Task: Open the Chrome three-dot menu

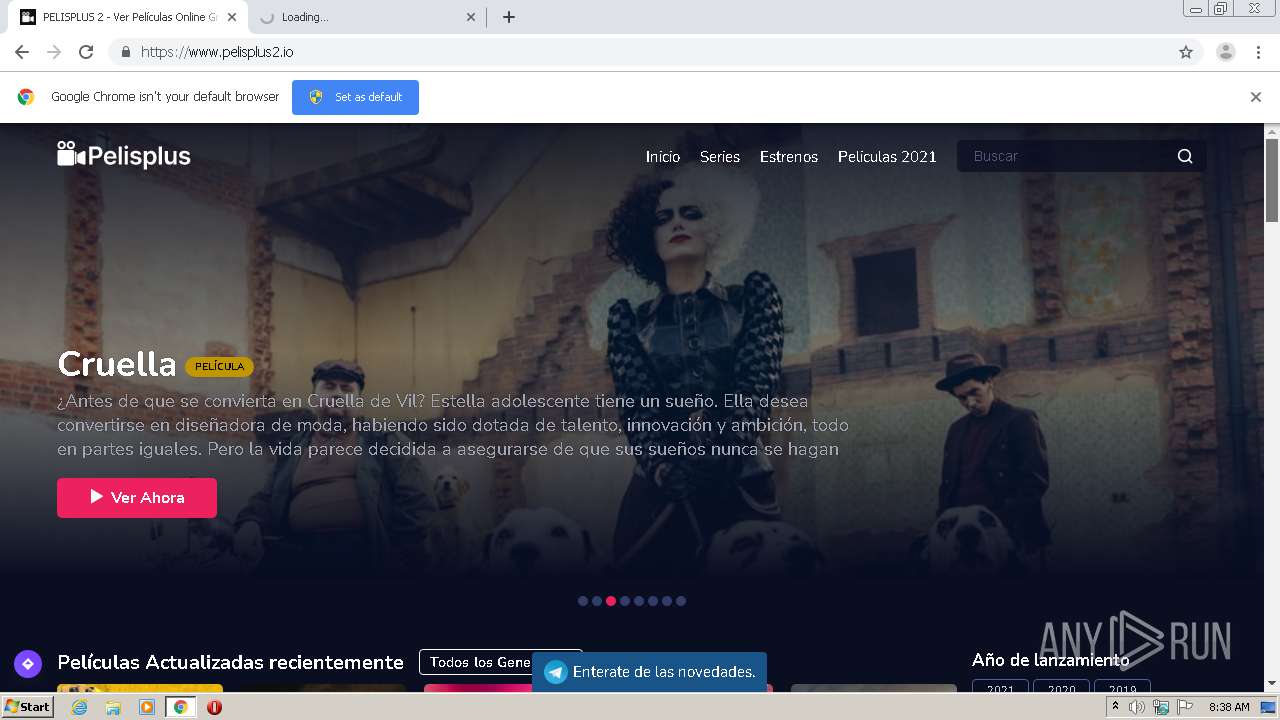Action: pos(1258,52)
